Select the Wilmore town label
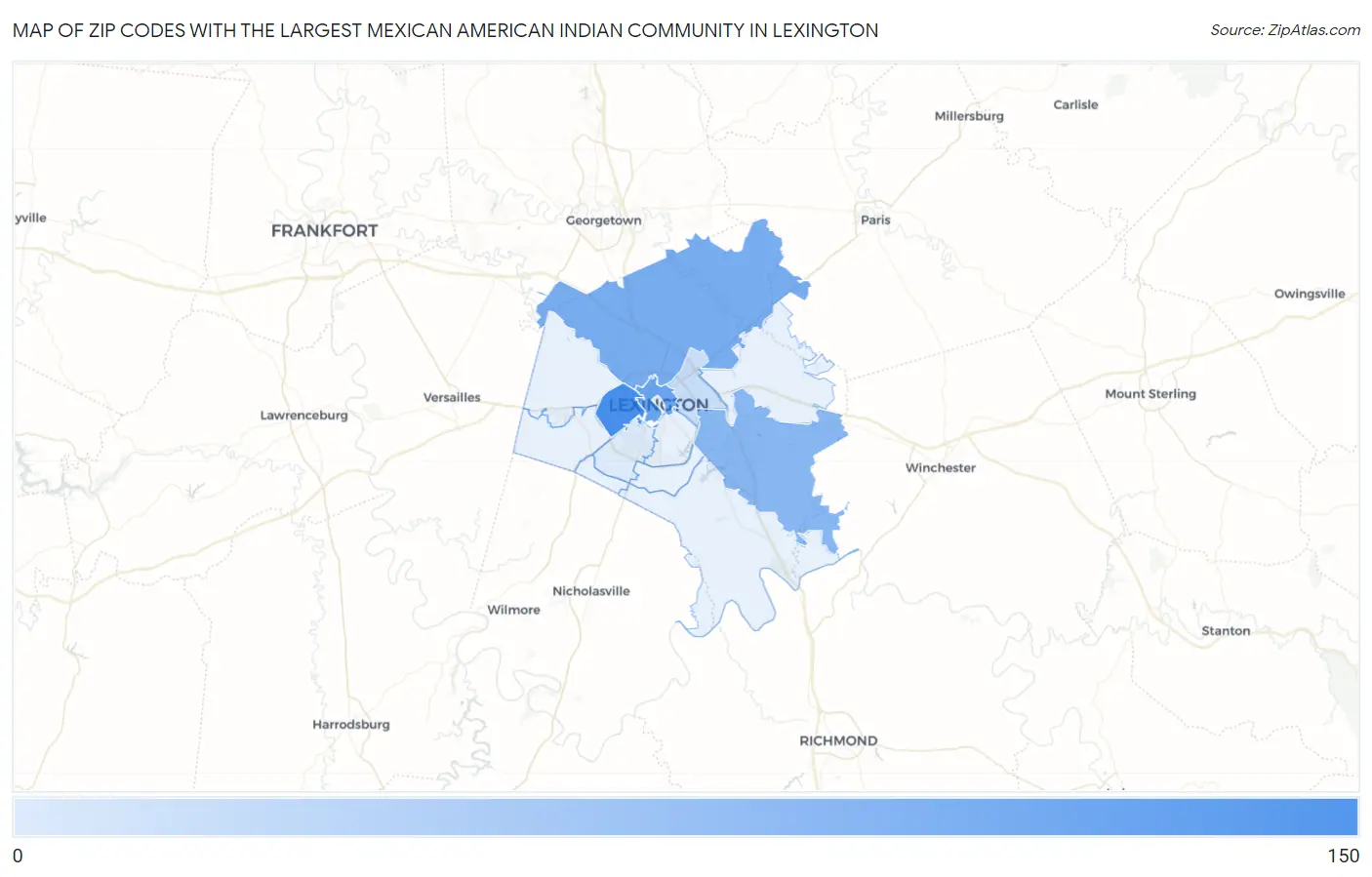Screen dimensions: 1372x877 [513, 610]
